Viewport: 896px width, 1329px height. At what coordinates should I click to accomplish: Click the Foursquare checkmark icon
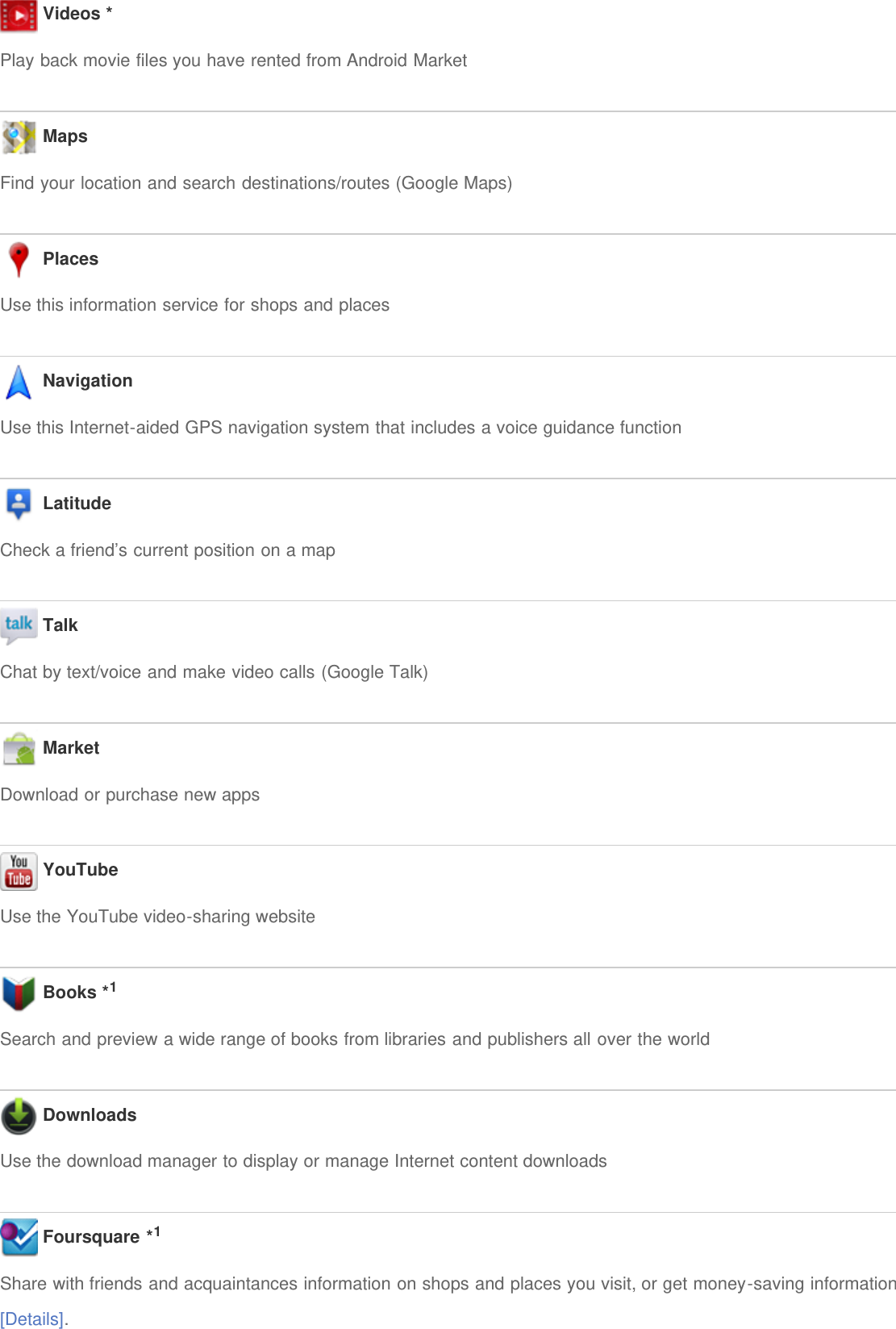(x=19, y=1237)
